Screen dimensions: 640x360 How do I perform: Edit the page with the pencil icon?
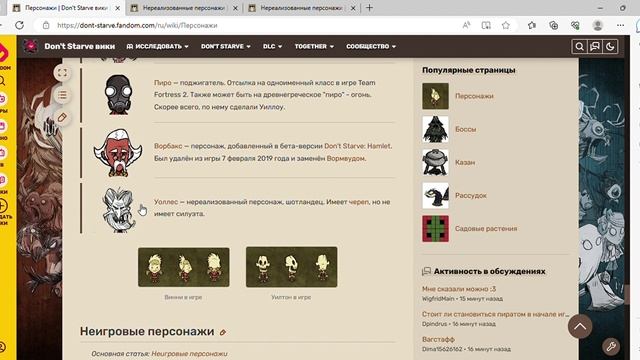pos(62,118)
